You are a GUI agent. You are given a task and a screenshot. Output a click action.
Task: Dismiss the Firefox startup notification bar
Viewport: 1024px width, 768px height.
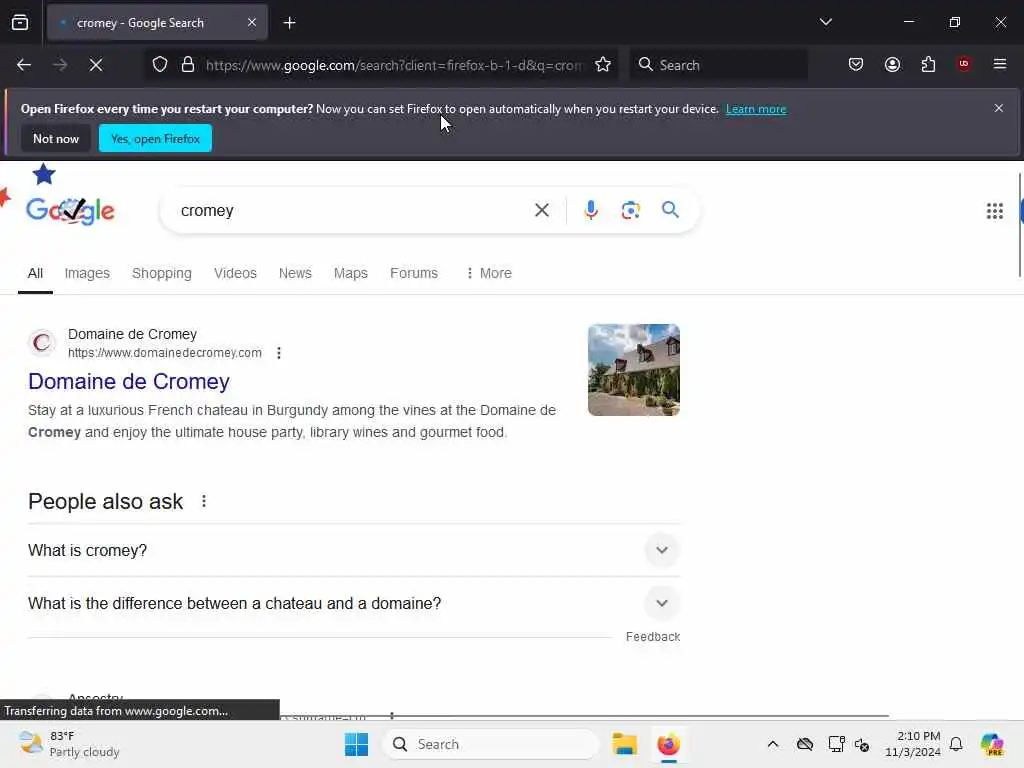pos(998,108)
